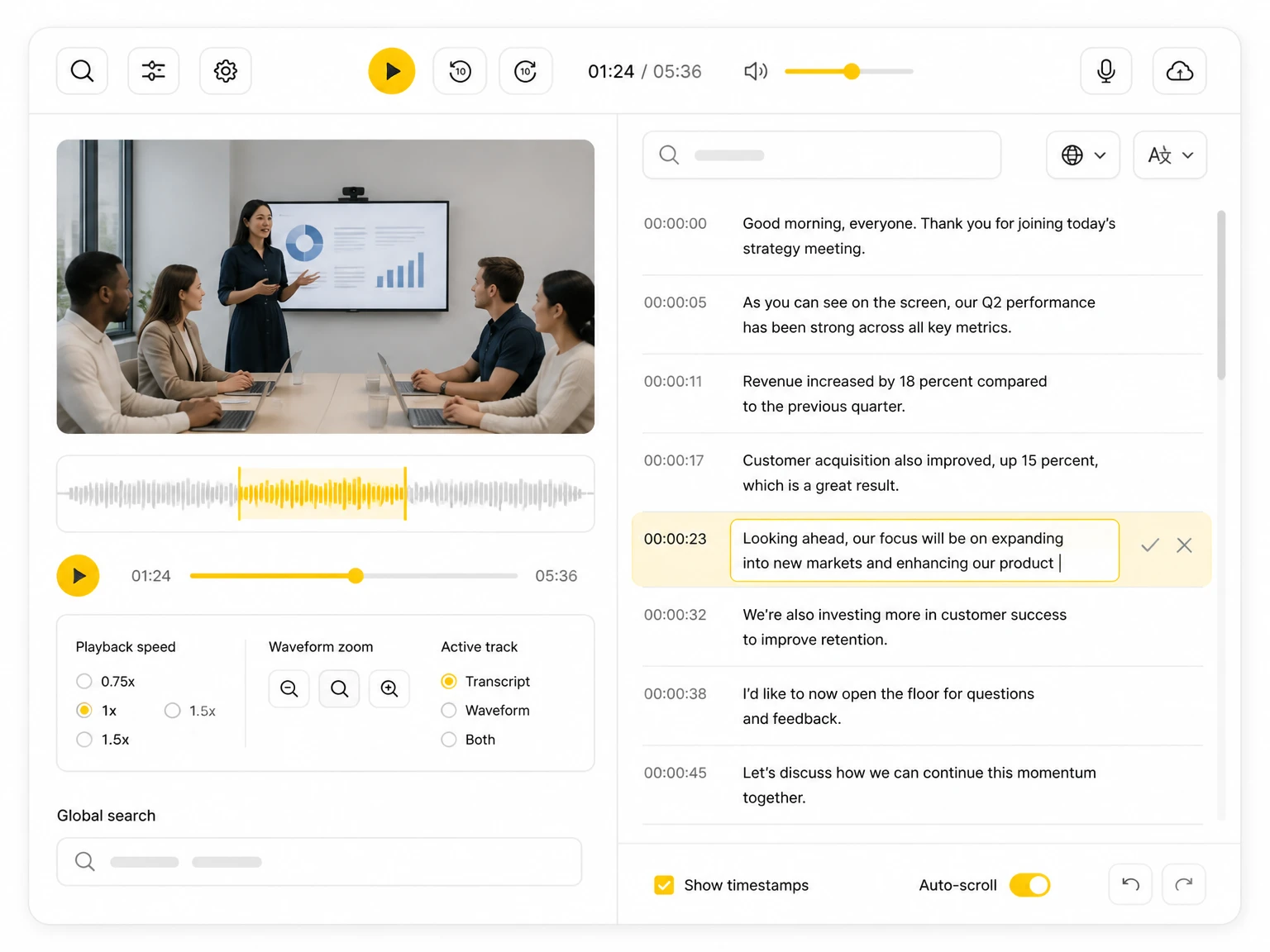1270x952 pixels.
Task: Open the adjustment sliders icon
Action: [x=154, y=71]
